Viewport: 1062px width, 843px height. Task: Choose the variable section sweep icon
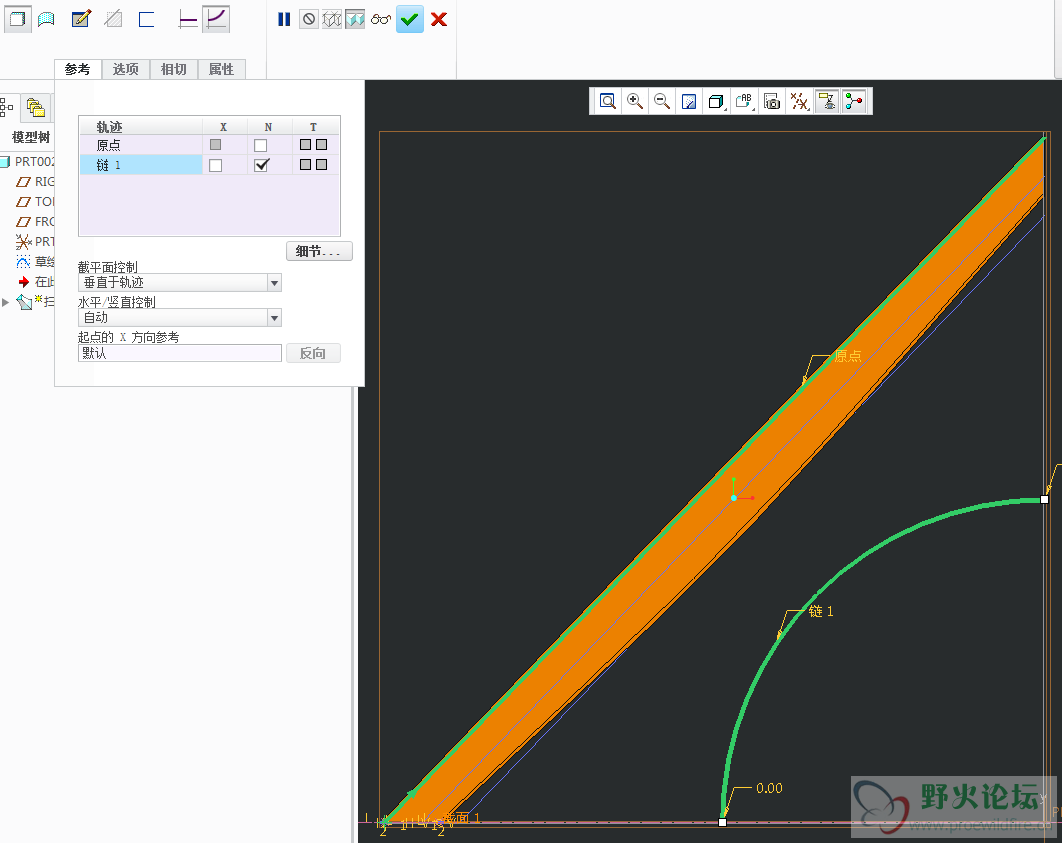pos(216,19)
